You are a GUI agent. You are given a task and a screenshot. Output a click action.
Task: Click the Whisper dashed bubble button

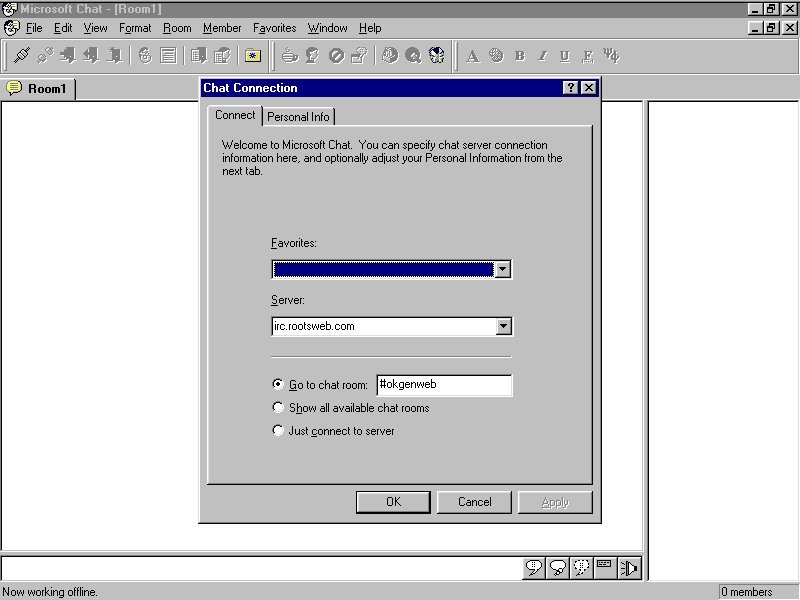pyautogui.click(x=581, y=568)
